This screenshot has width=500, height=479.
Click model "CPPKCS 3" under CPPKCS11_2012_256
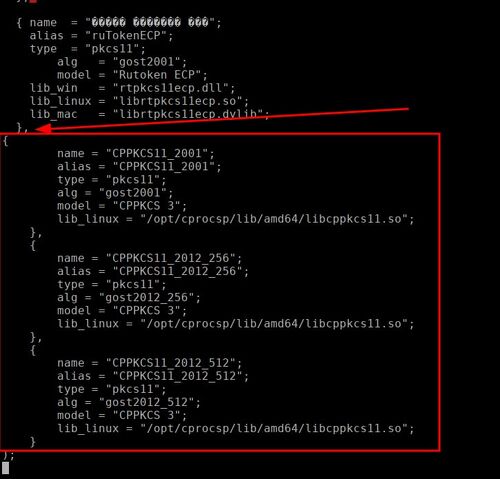(122, 311)
